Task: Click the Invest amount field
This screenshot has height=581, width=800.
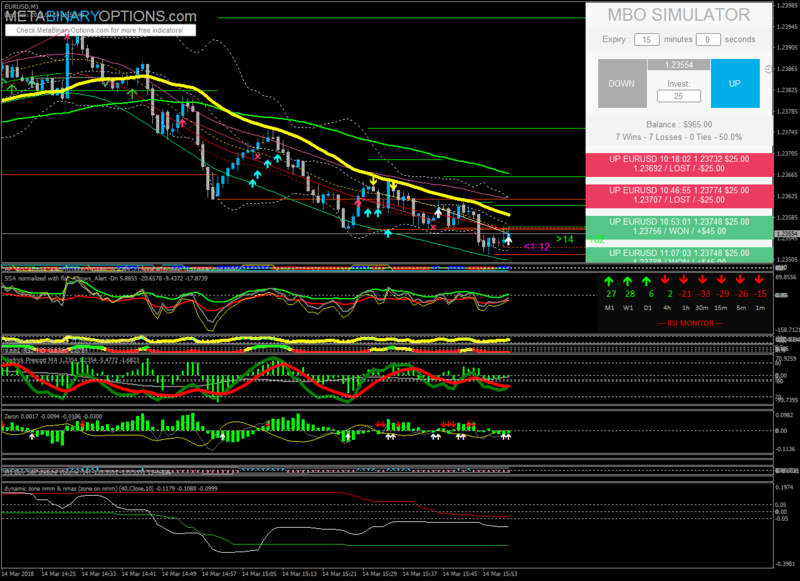Action: [678, 97]
